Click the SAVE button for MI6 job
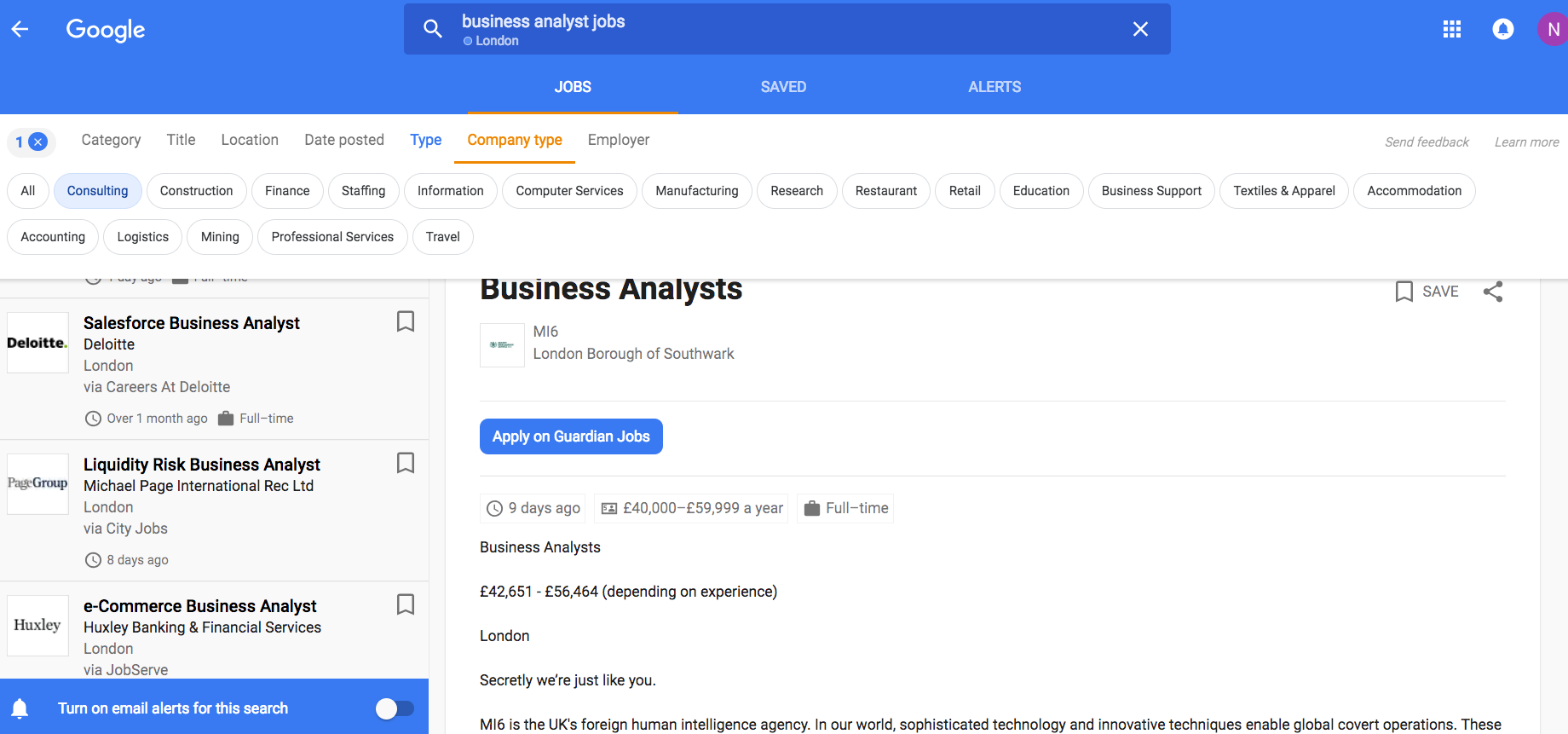The image size is (1568, 734). click(x=1427, y=292)
